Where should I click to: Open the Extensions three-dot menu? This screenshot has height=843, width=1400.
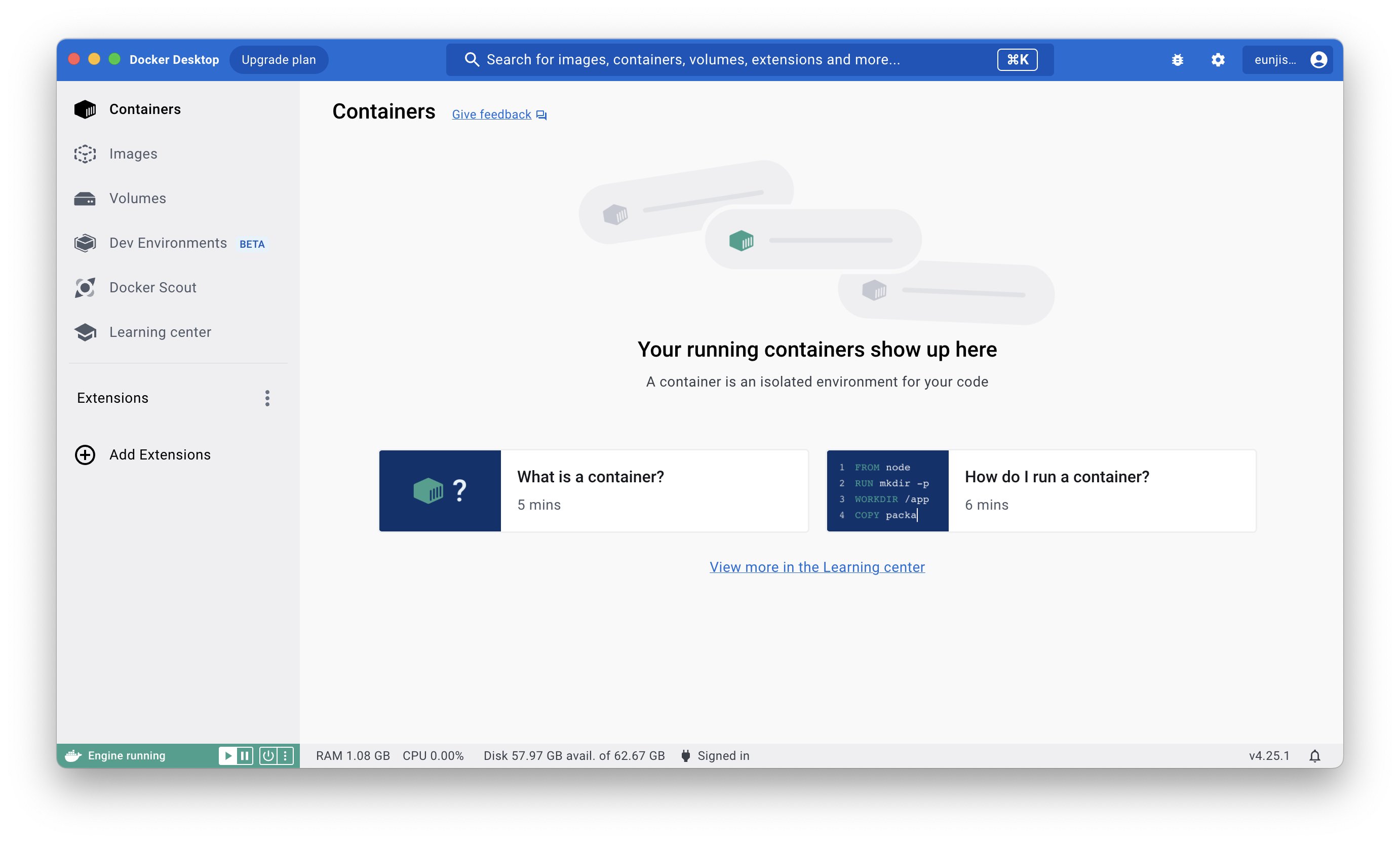tap(267, 398)
